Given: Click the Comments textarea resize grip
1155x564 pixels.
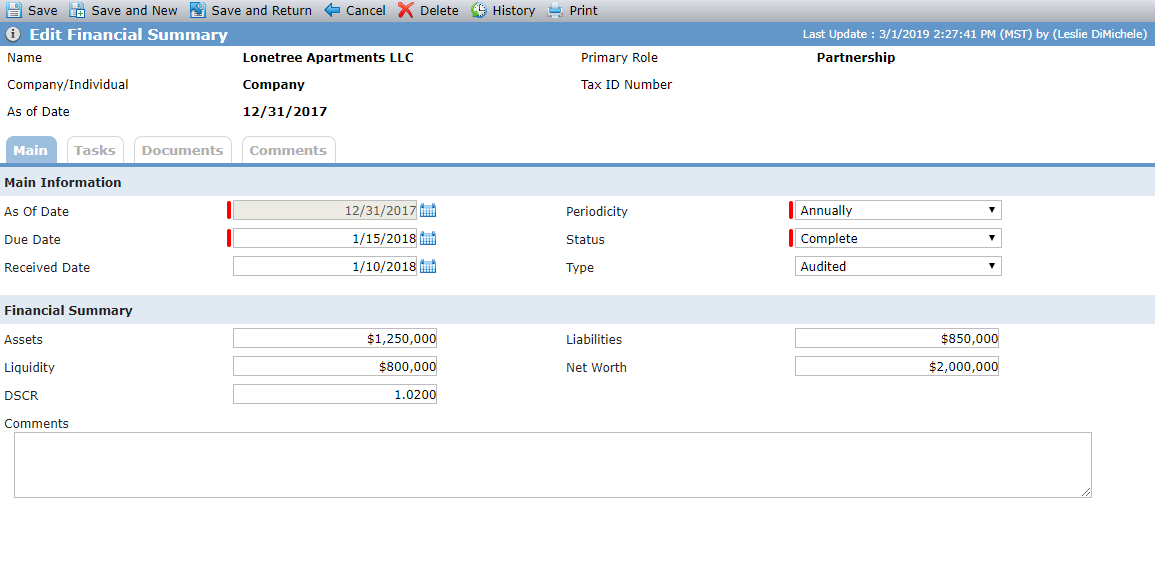Looking at the screenshot, I should (1086, 492).
